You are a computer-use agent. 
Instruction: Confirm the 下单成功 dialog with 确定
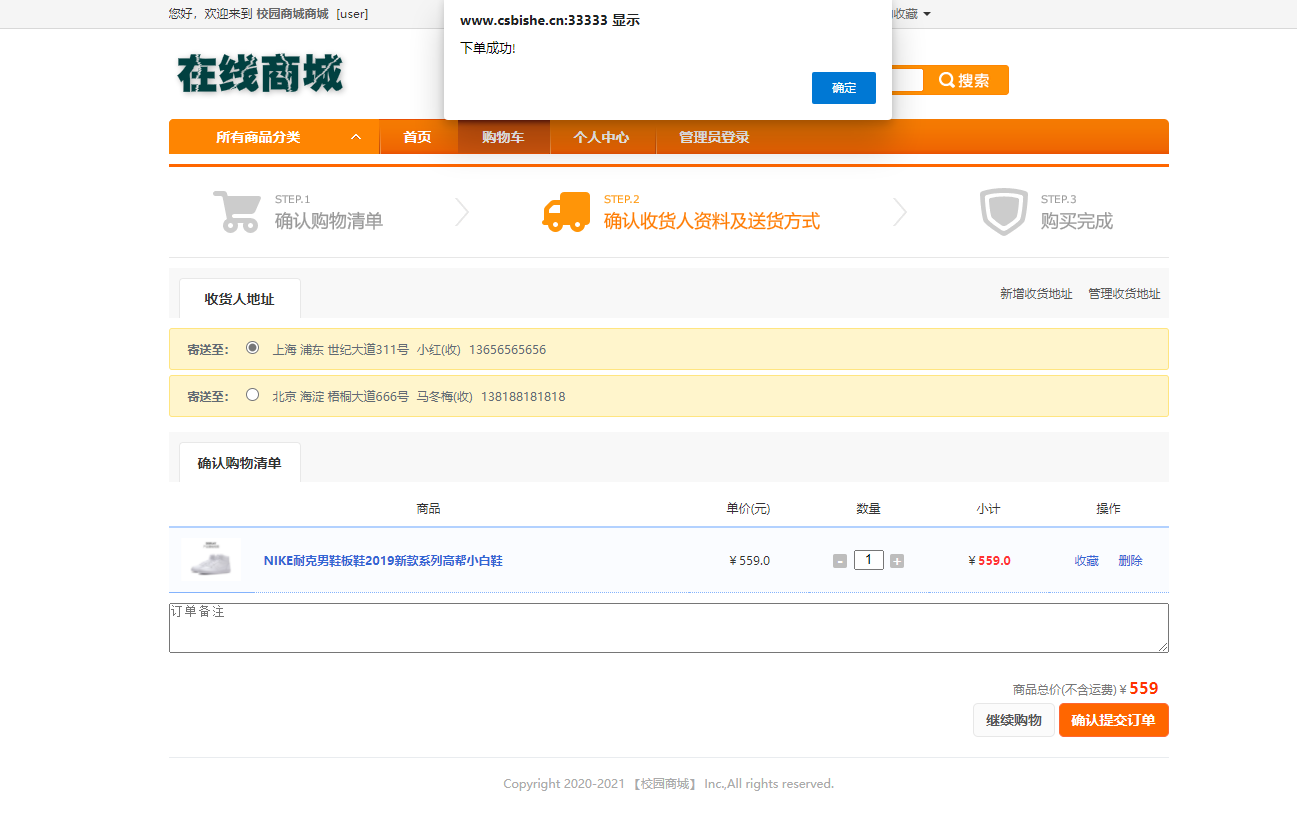point(843,88)
